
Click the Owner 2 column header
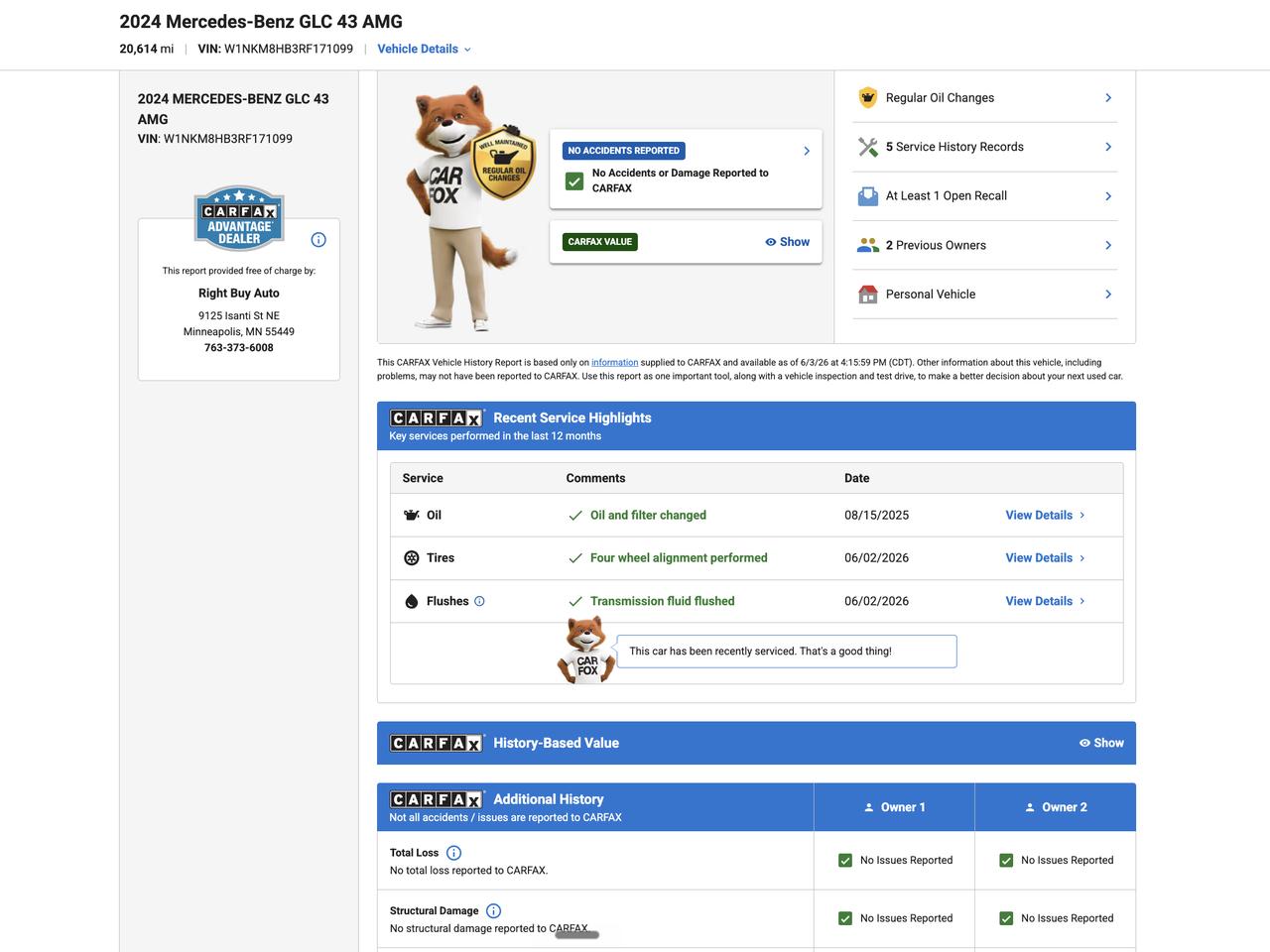click(1055, 807)
